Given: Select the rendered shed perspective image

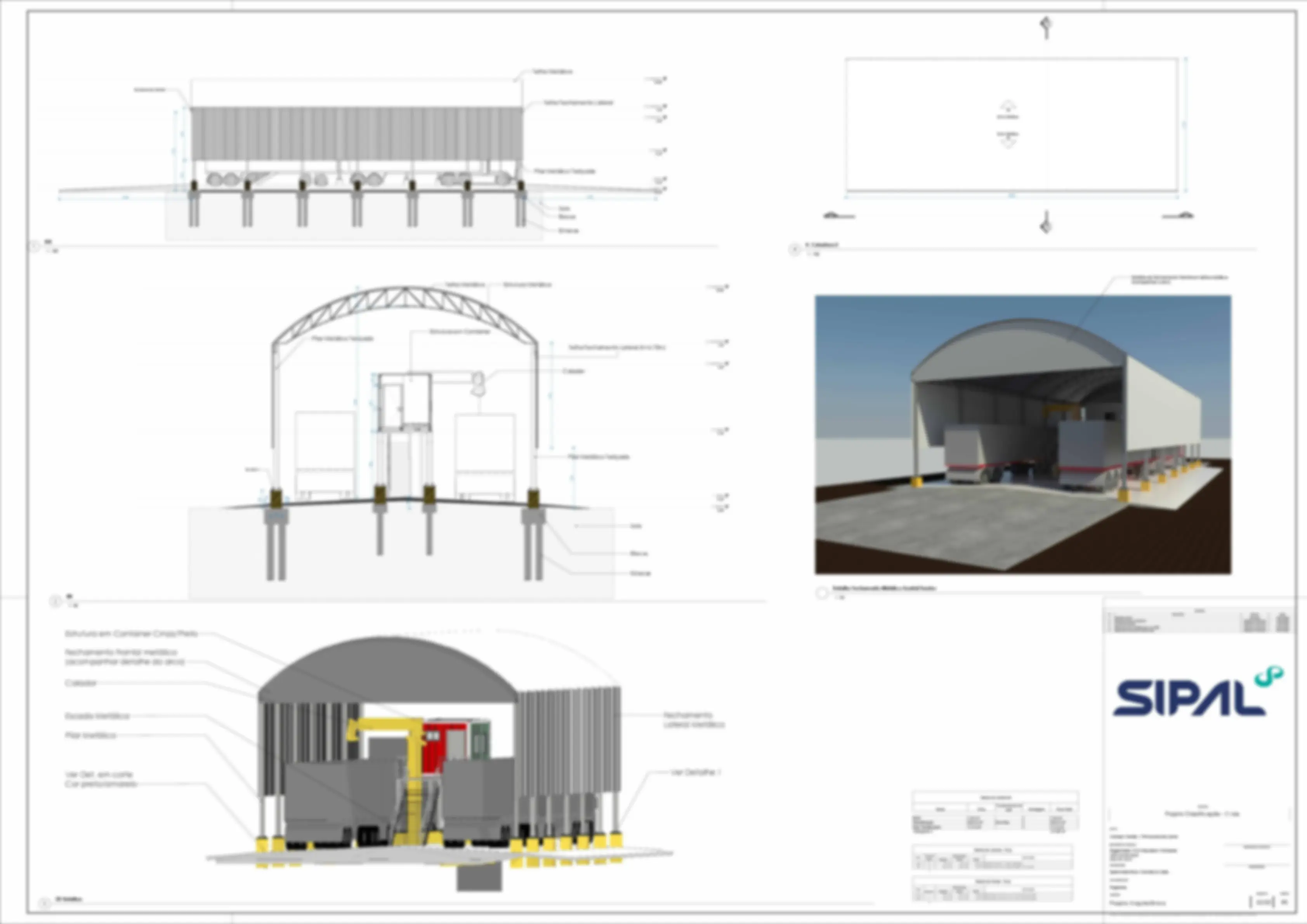Looking at the screenshot, I should [x=1022, y=434].
